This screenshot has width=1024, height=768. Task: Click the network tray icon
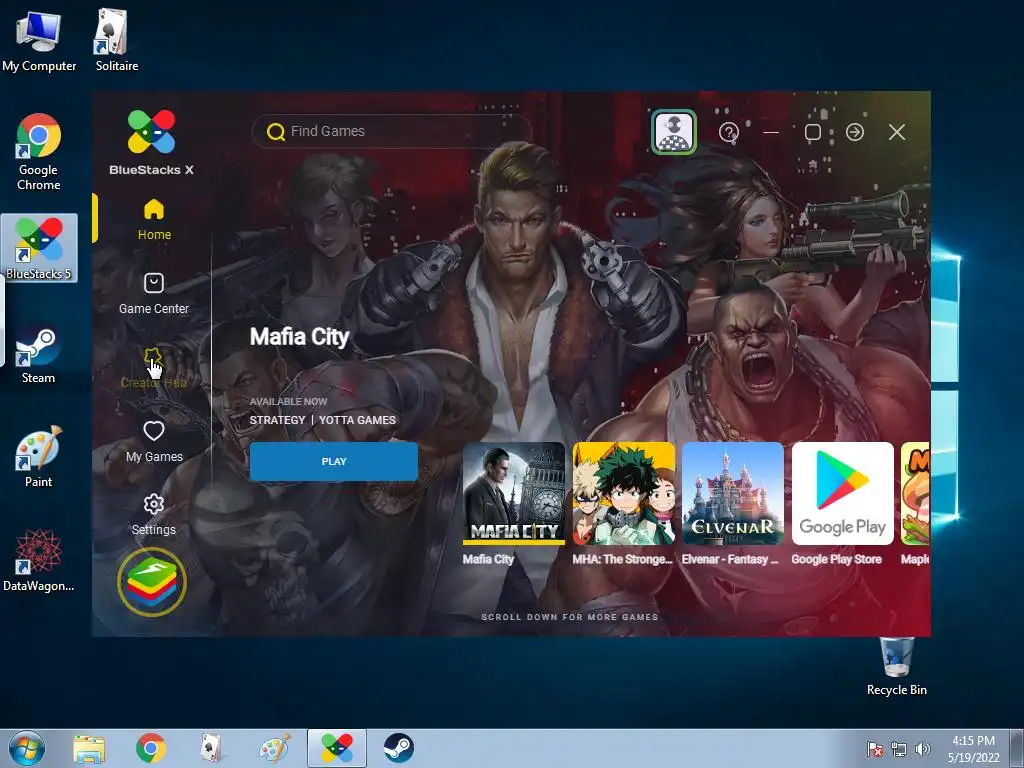(899, 750)
